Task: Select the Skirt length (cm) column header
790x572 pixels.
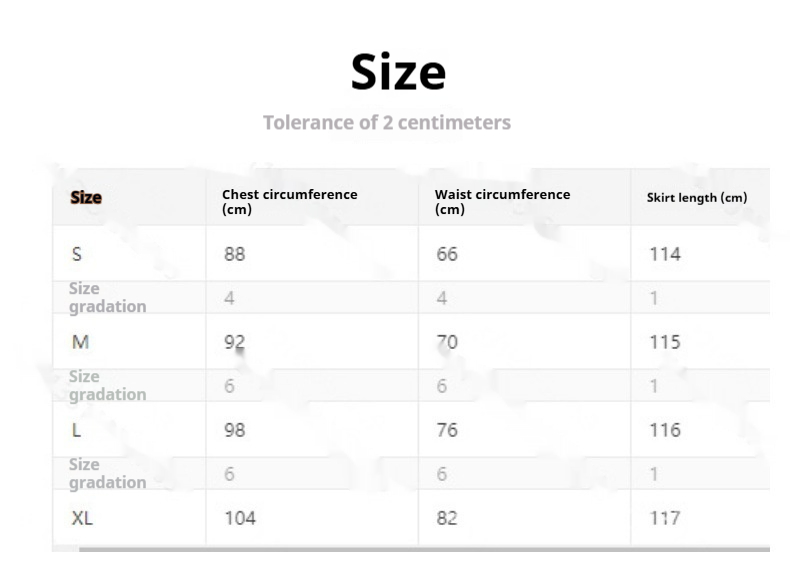Action: 696,198
